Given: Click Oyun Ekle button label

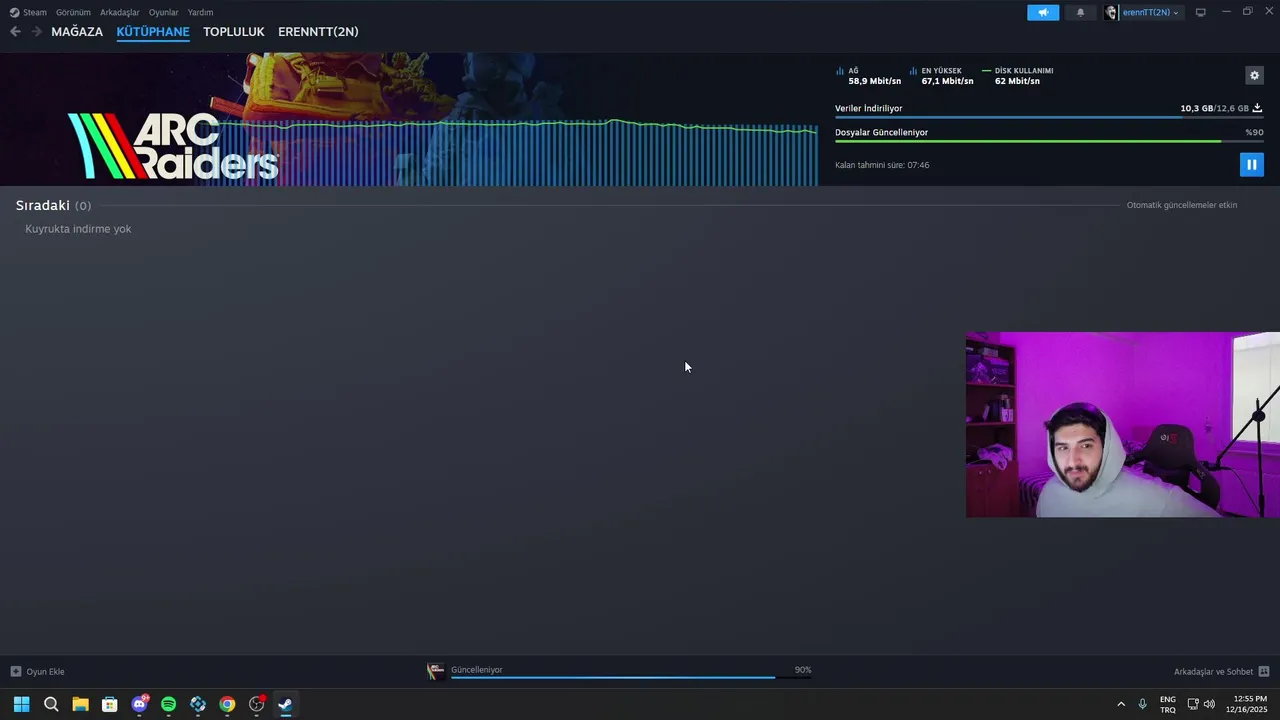Looking at the screenshot, I should pos(45,671).
